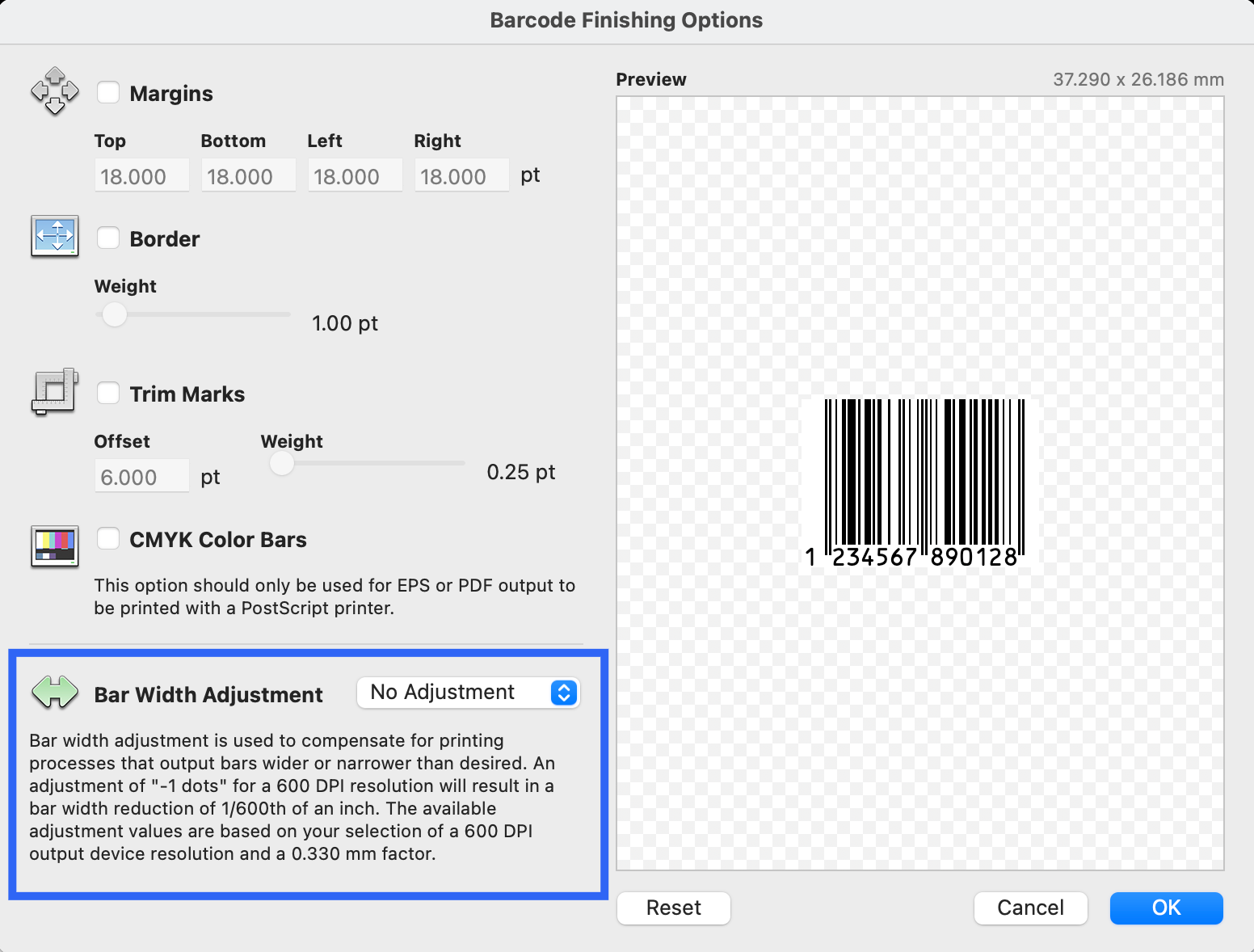This screenshot has height=952, width=1254.
Task: Click the Border section icon
Action: coord(55,236)
